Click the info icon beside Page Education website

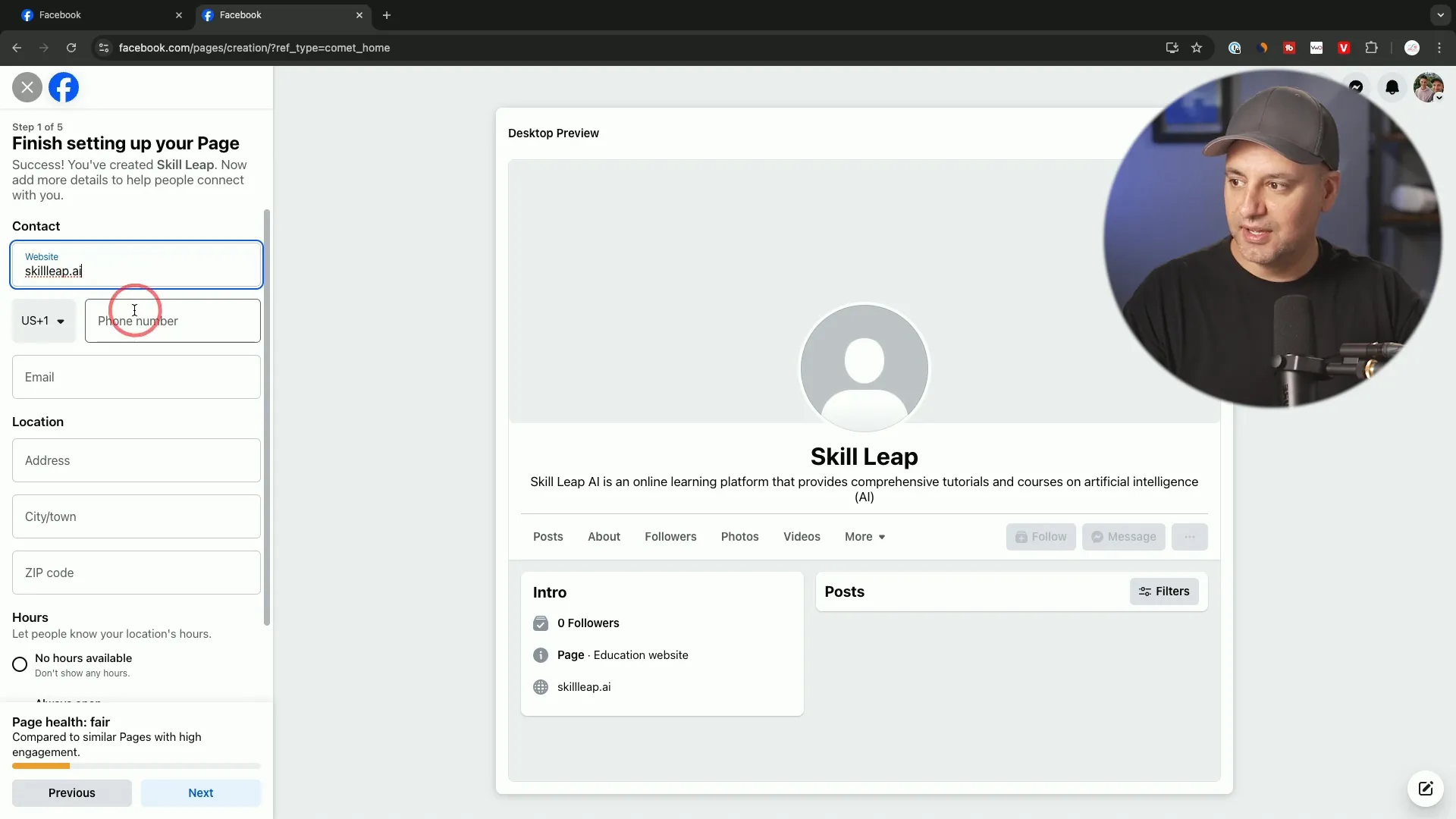(x=541, y=655)
